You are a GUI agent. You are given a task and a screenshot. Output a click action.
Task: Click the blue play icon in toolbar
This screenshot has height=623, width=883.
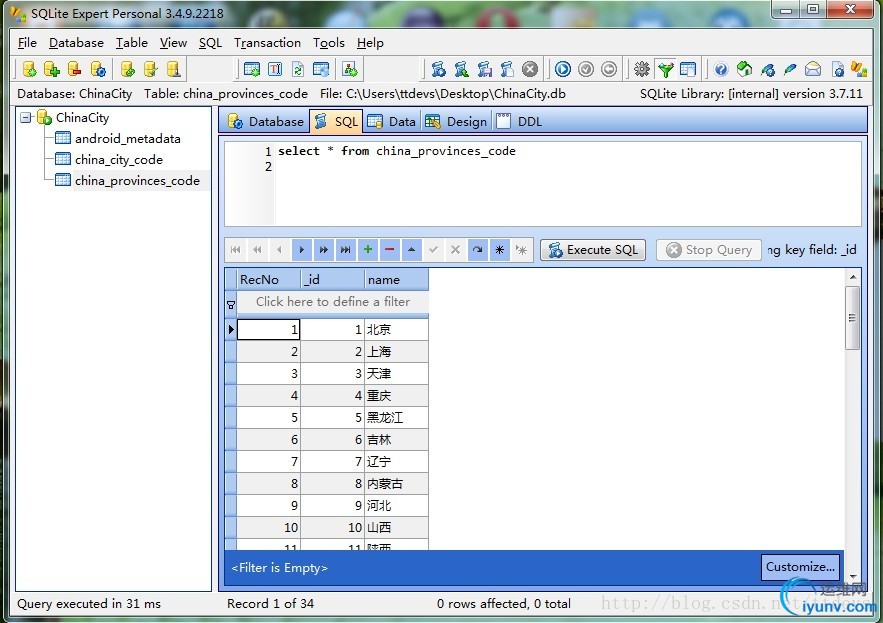[563, 69]
